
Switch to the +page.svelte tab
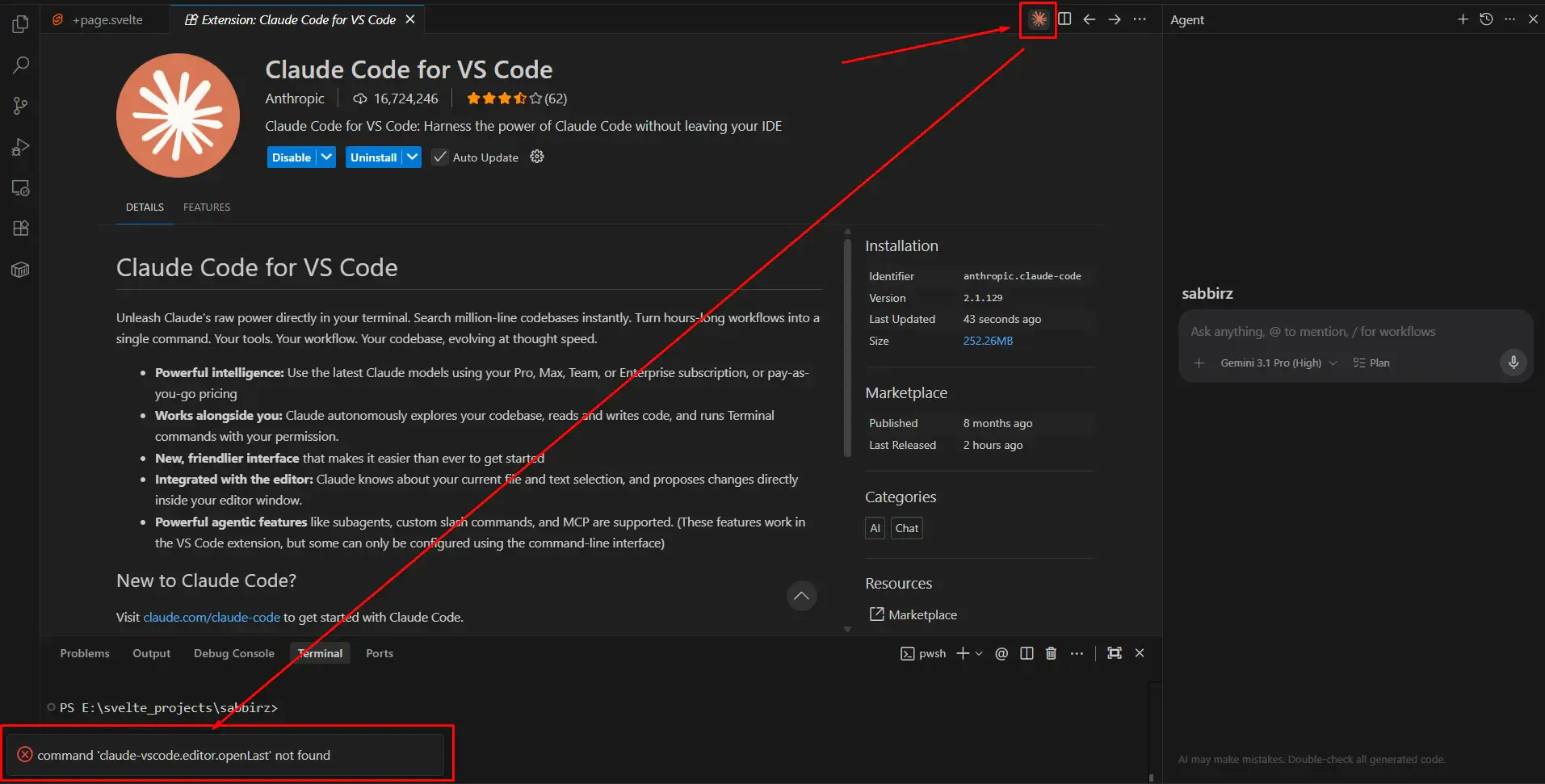tap(107, 19)
